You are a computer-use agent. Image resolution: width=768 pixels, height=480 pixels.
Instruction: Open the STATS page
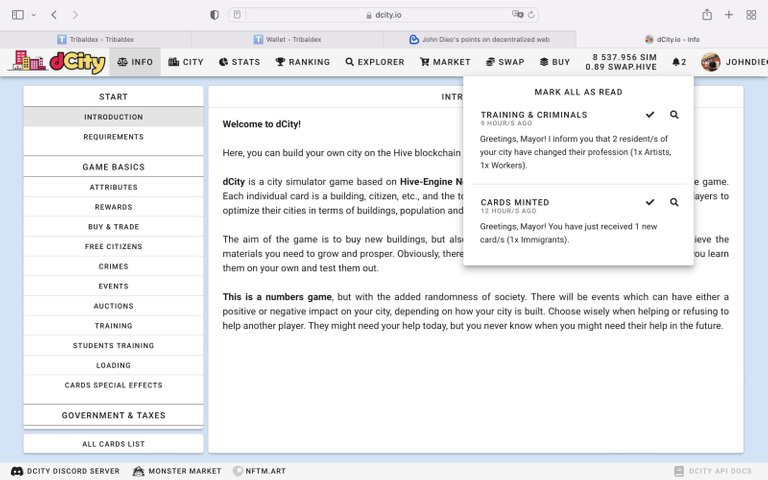240,62
